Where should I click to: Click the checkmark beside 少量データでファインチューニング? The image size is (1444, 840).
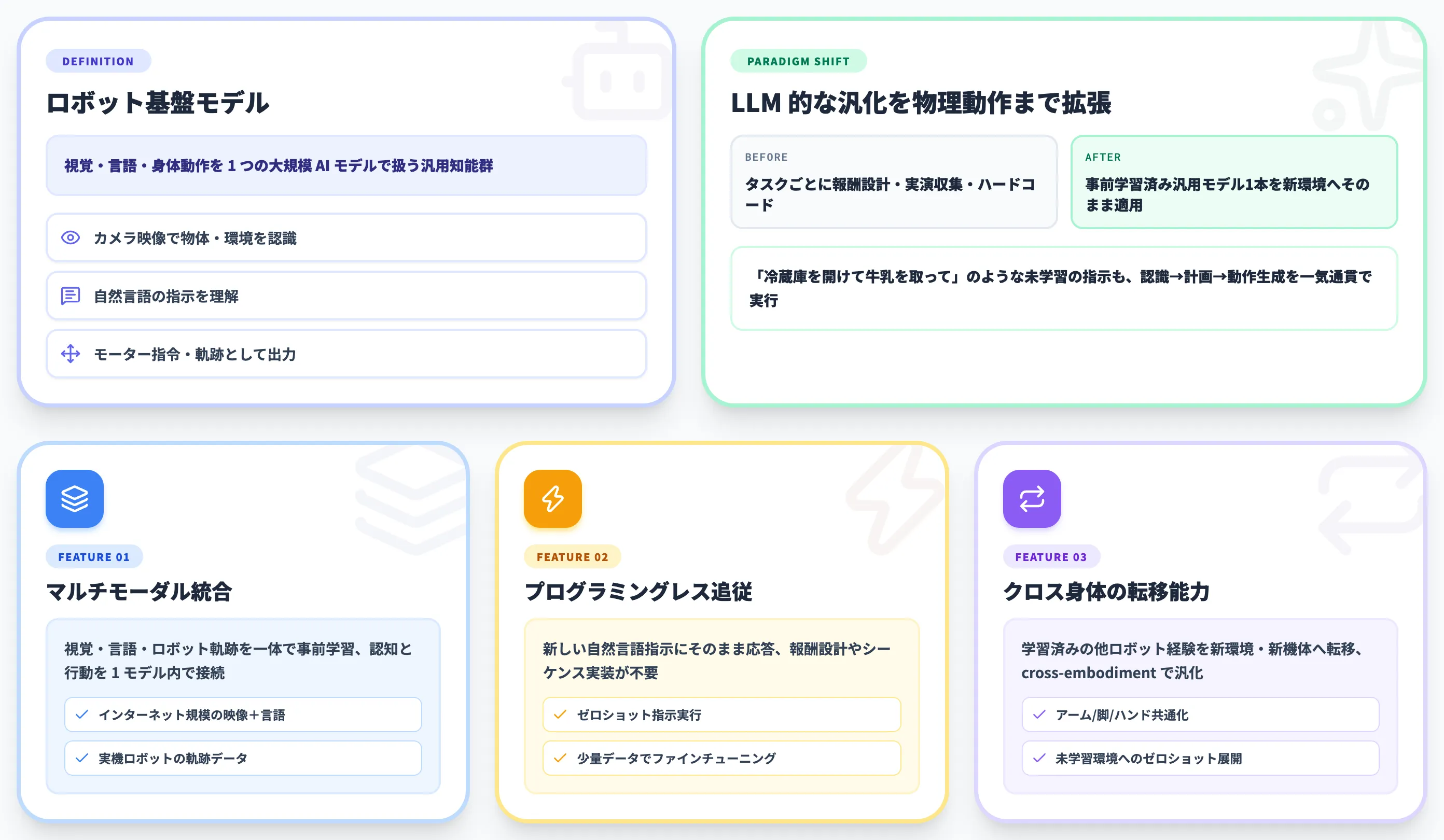[x=560, y=758]
